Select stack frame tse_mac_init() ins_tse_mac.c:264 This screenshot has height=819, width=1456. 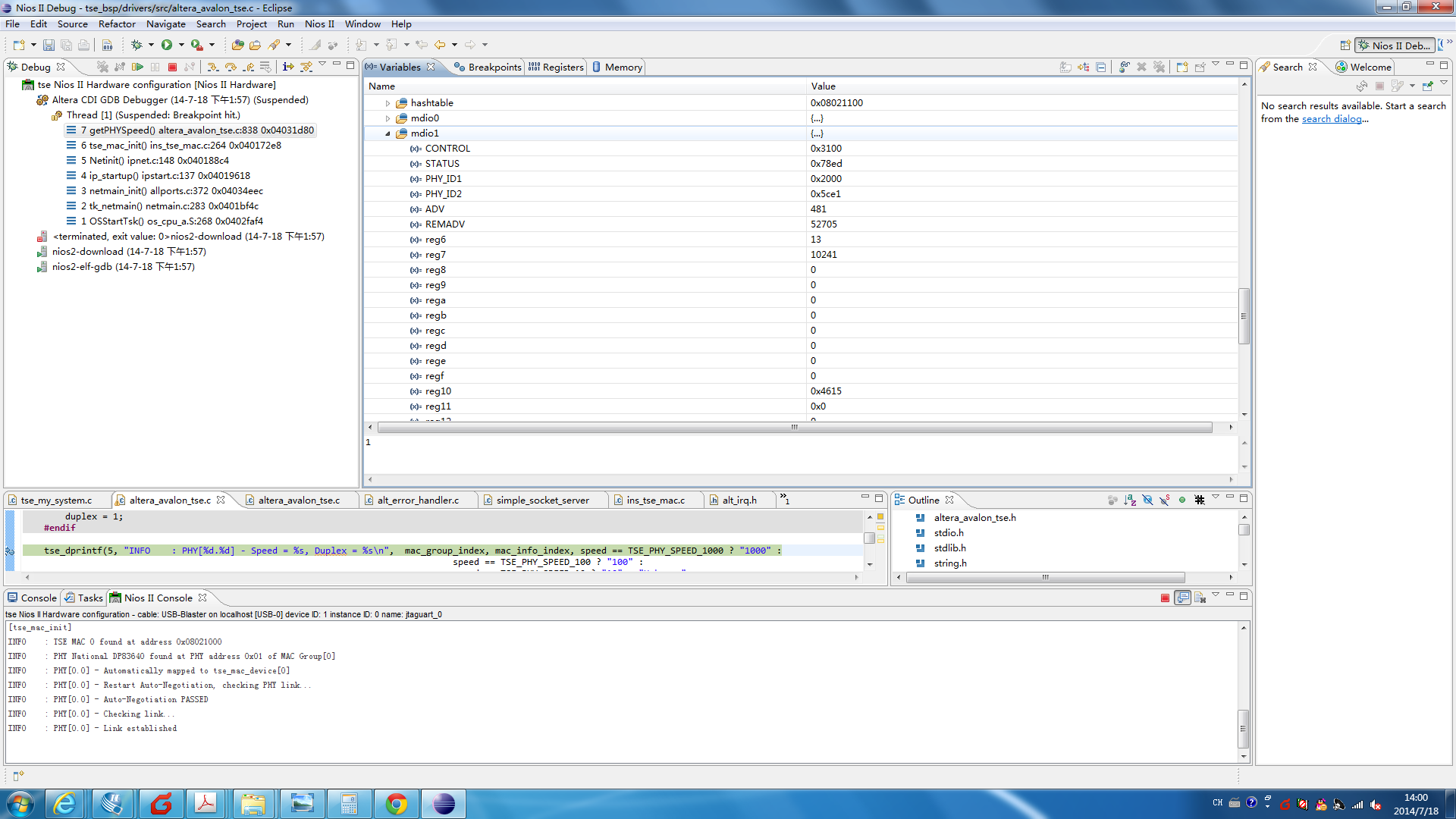[x=174, y=146]
